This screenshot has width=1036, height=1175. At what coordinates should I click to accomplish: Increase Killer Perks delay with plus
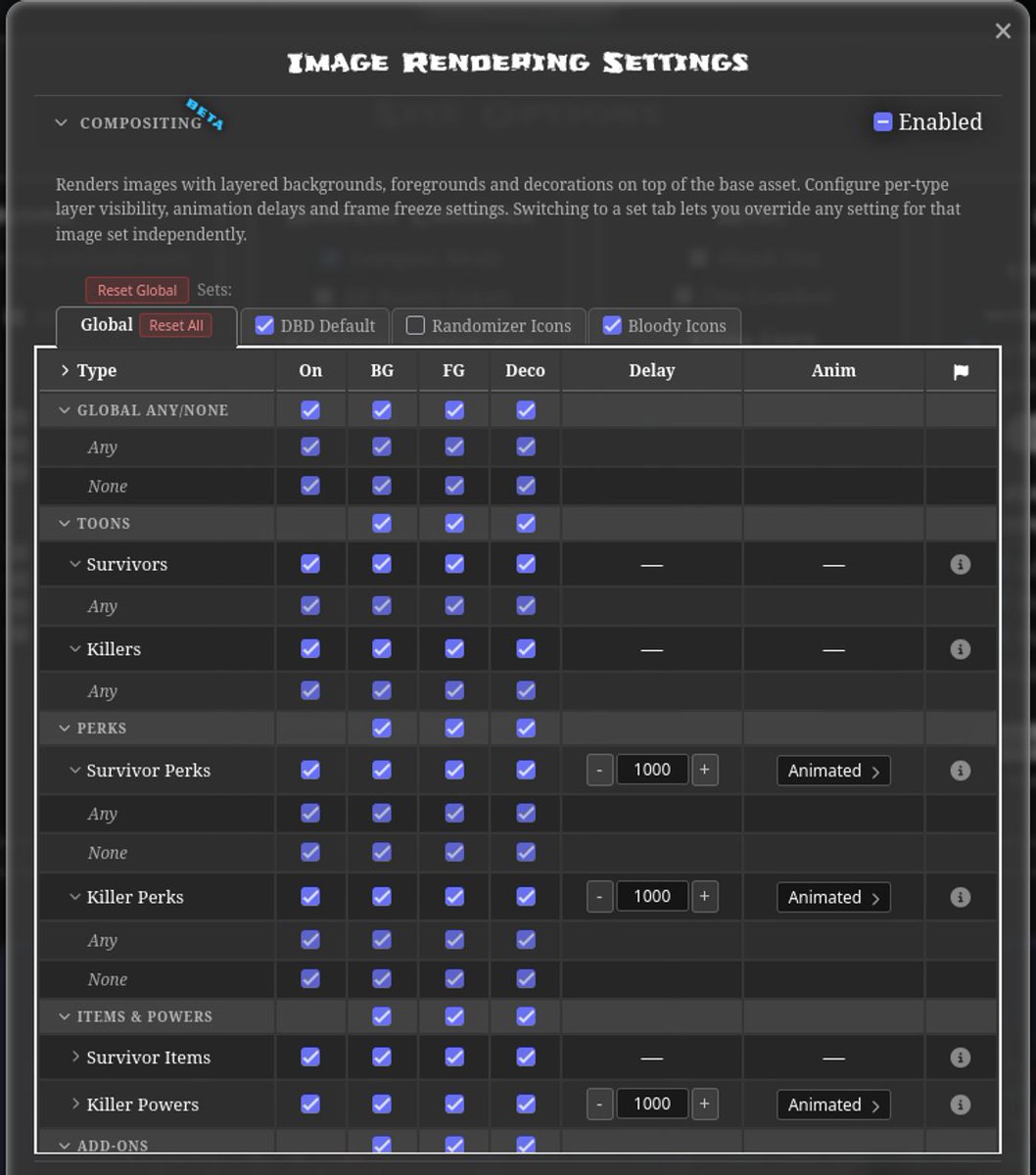pyautogui.click(x=704, y=897)
